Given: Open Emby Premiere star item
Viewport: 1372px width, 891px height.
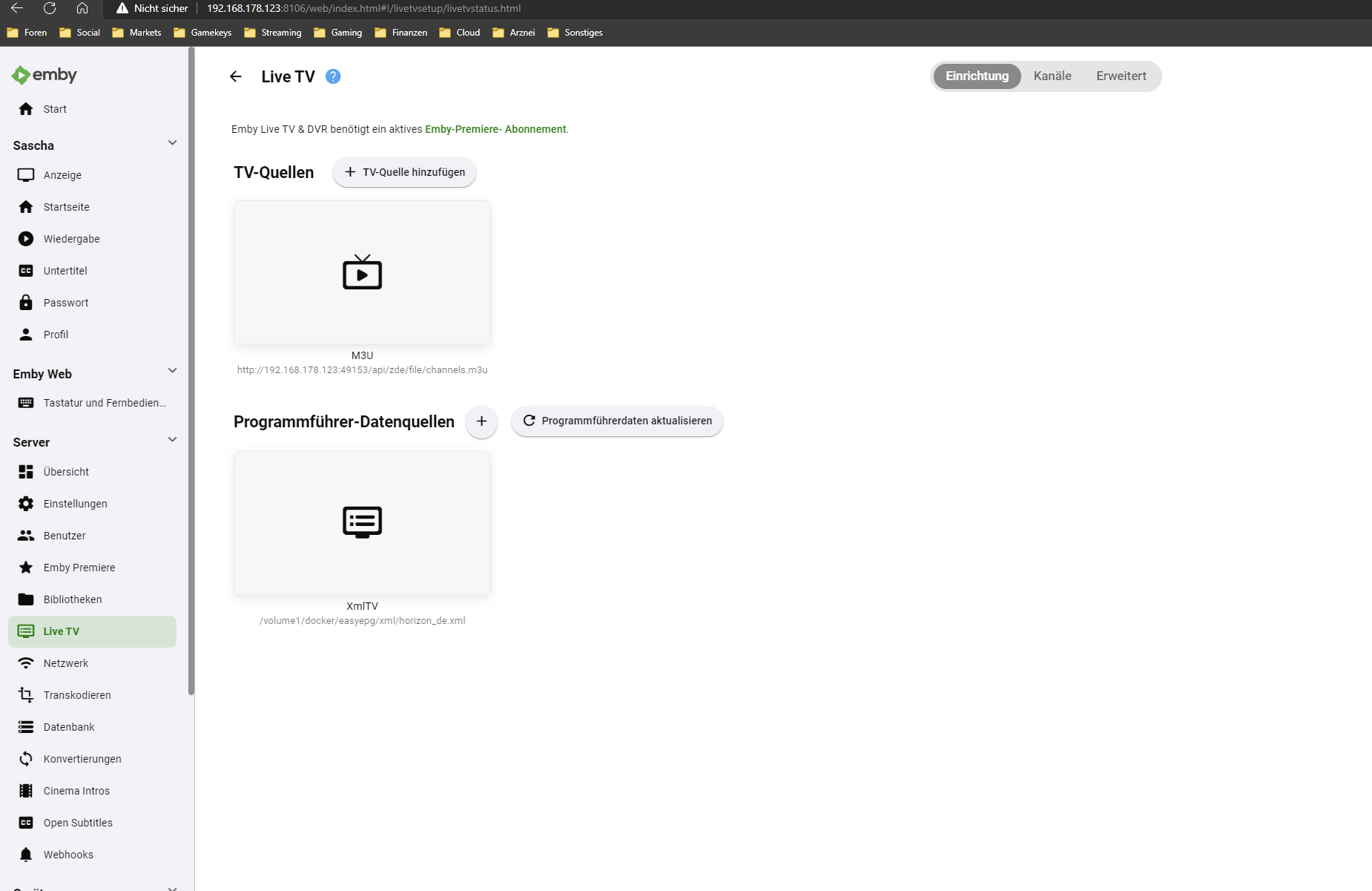Looking at the screenshot, I should click(x=92, y=568).
